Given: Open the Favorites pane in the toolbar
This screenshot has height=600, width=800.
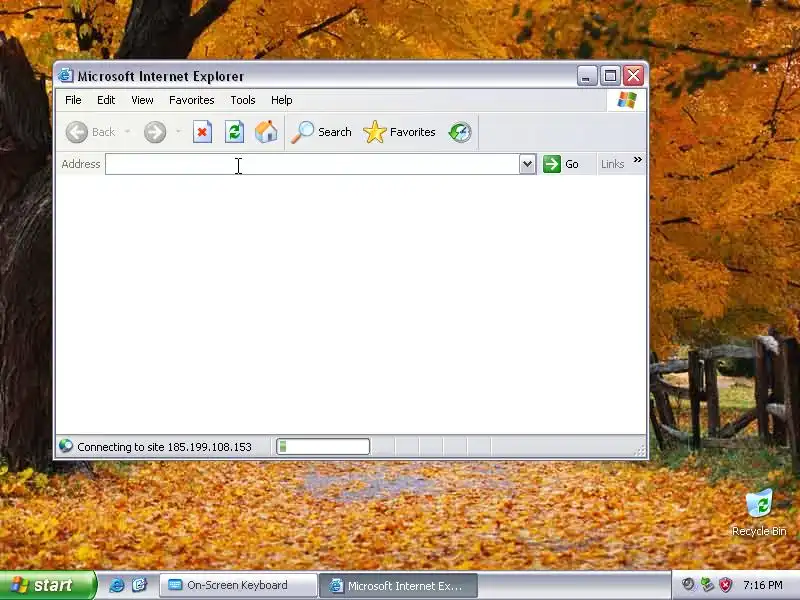Looking at the screenshot, I should pyautogui.click(x=399, y=132).
